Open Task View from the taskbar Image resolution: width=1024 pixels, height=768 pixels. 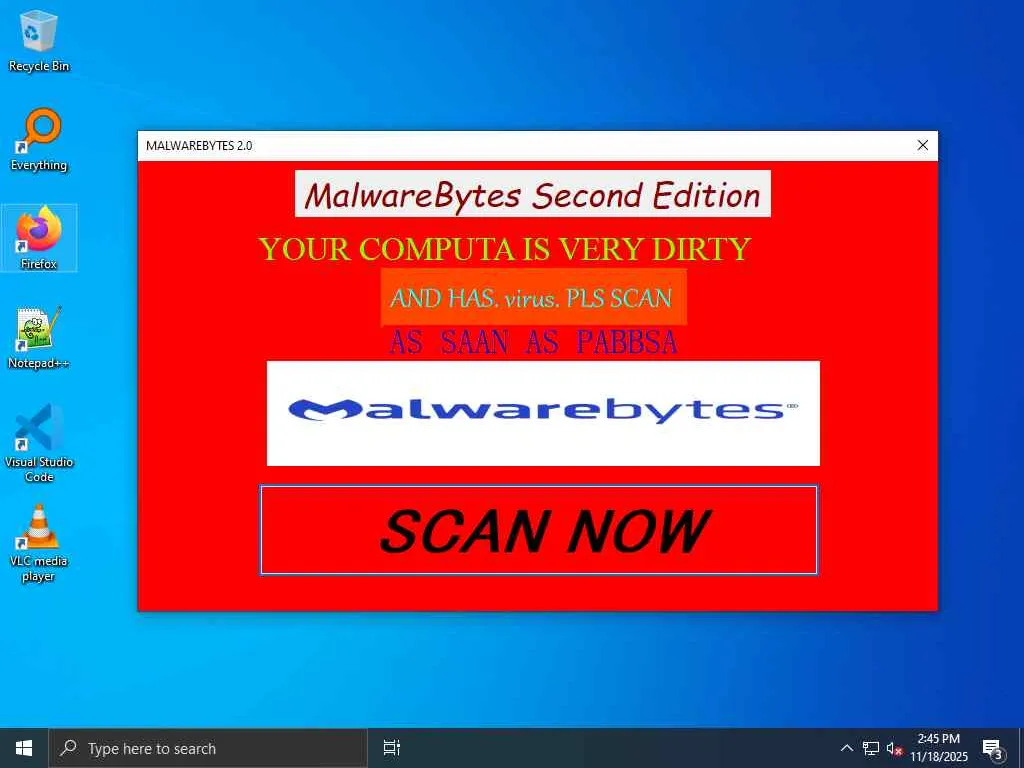tap(392, 748)
